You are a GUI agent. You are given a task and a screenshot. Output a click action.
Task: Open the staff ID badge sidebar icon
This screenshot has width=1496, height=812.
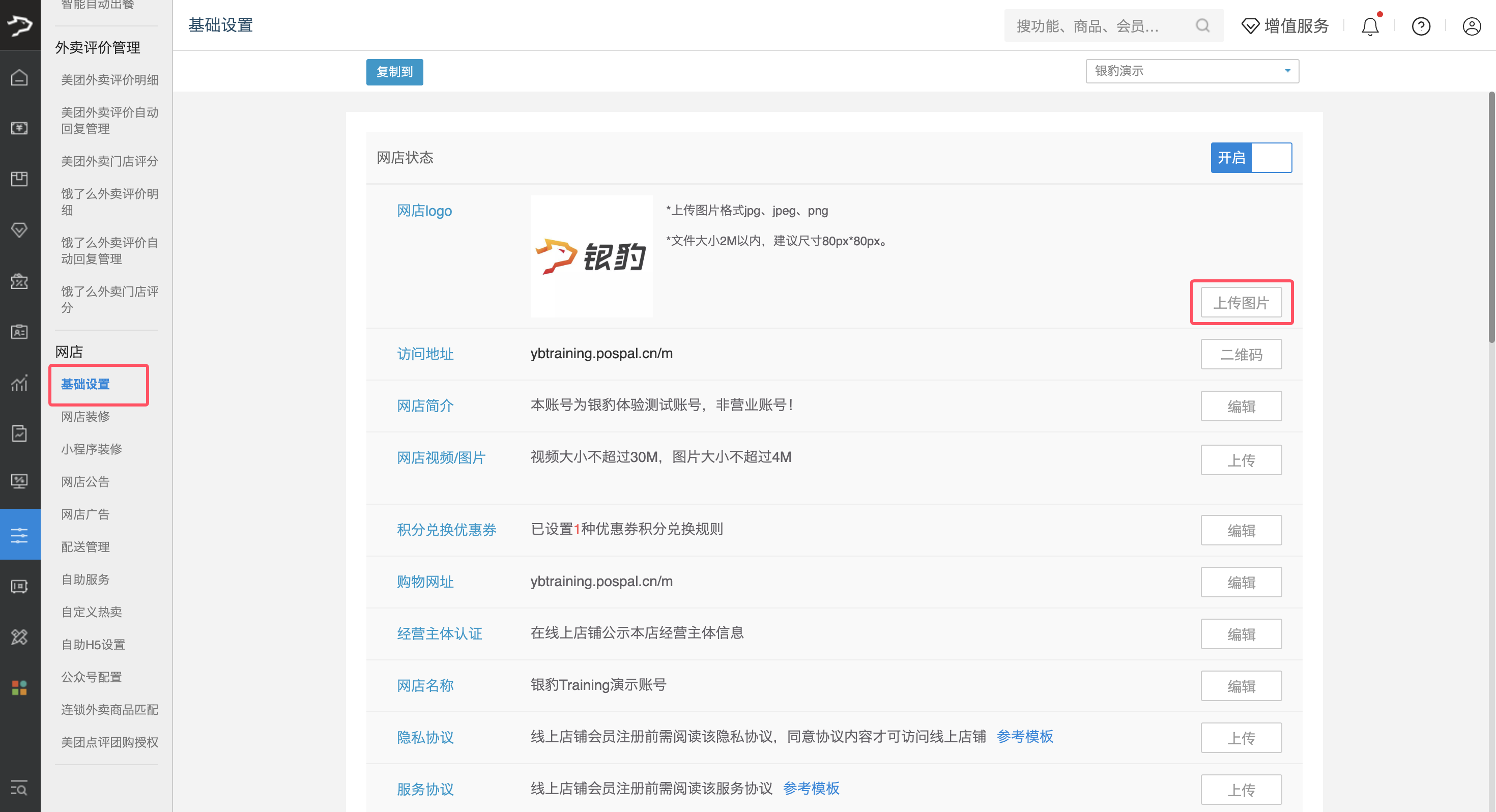(19, 332)
